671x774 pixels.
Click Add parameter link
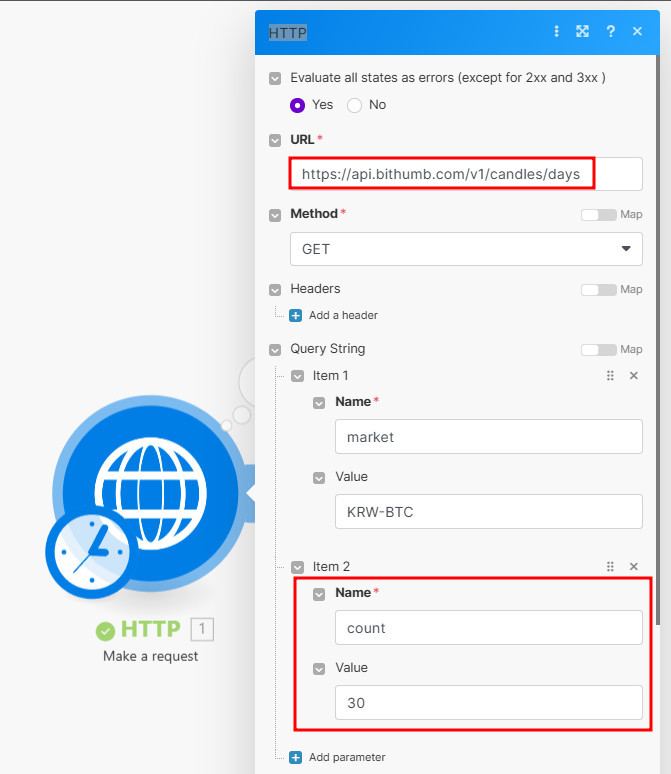click(346, 757)
